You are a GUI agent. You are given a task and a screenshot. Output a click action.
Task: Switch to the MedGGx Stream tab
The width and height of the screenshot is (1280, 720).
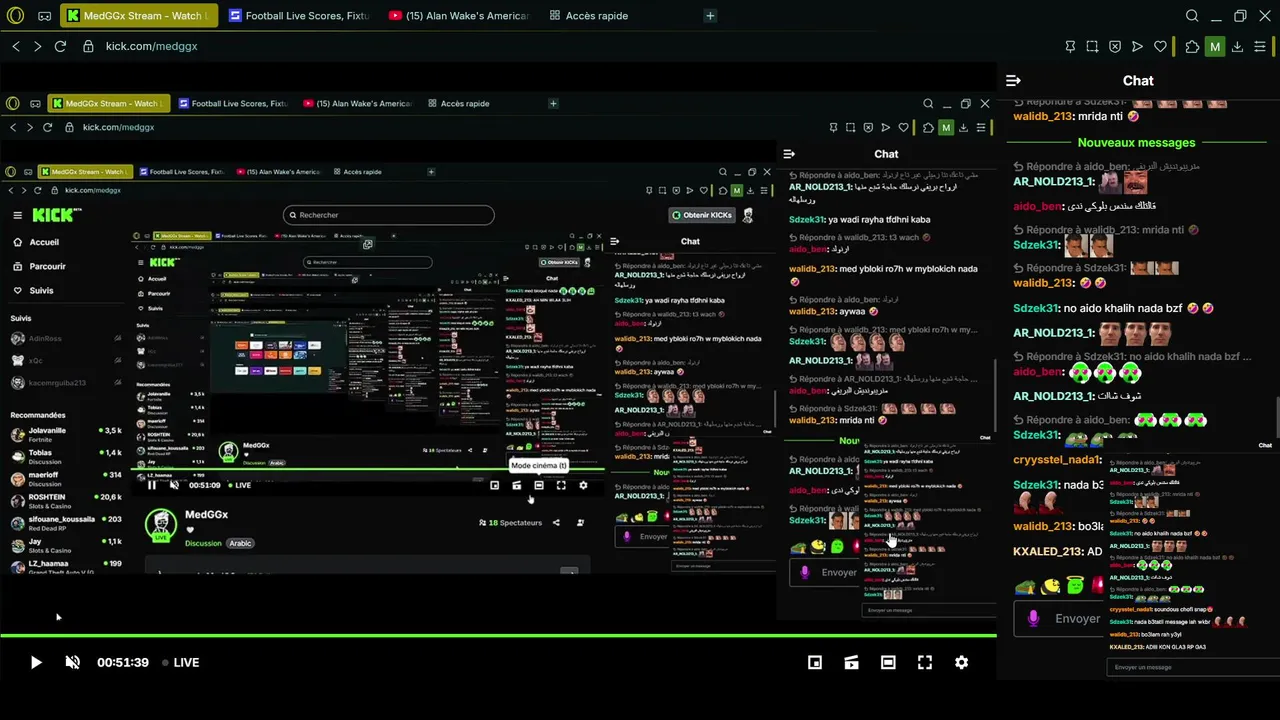point(138,16)
